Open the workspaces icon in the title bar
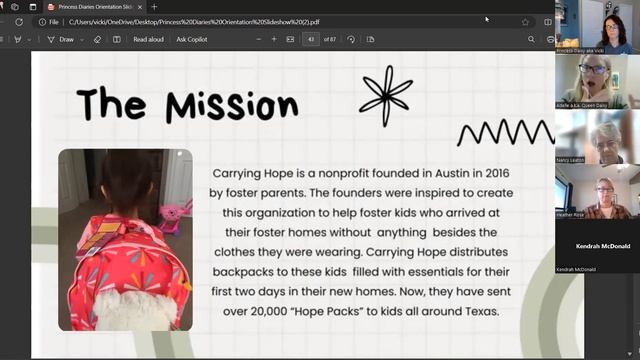The height and width of the screenshot is (360, 640). 15,7
